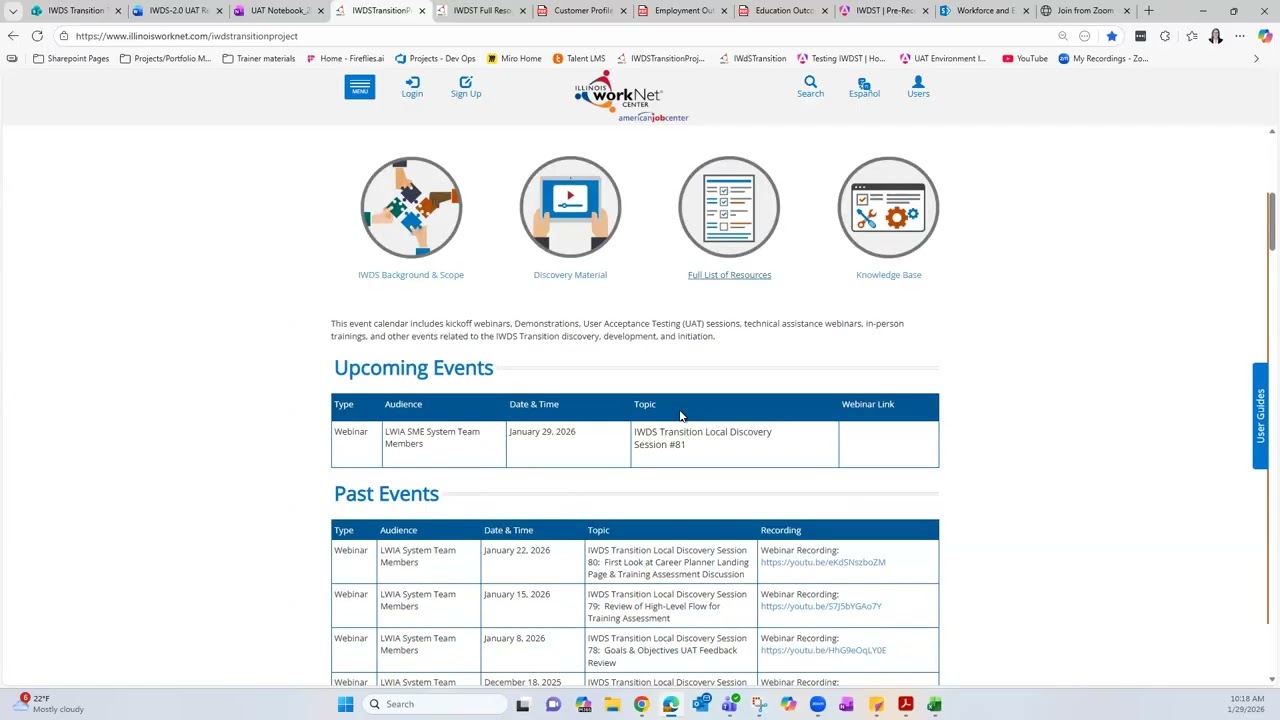
Task: Open the Trainer materials bookmark
Action: 259,58
